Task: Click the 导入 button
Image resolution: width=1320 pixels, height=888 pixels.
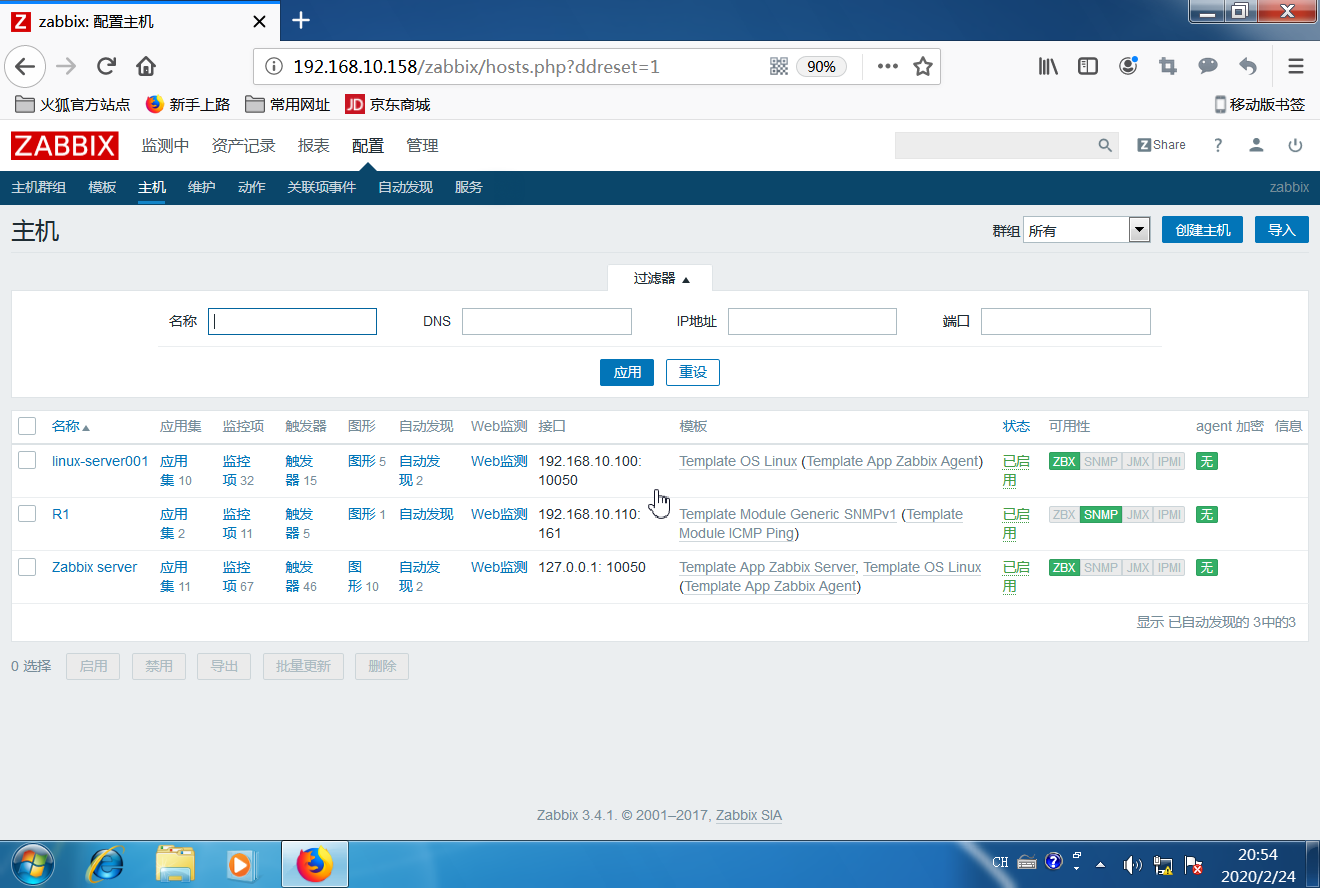Action: [x=1281, y=230]
